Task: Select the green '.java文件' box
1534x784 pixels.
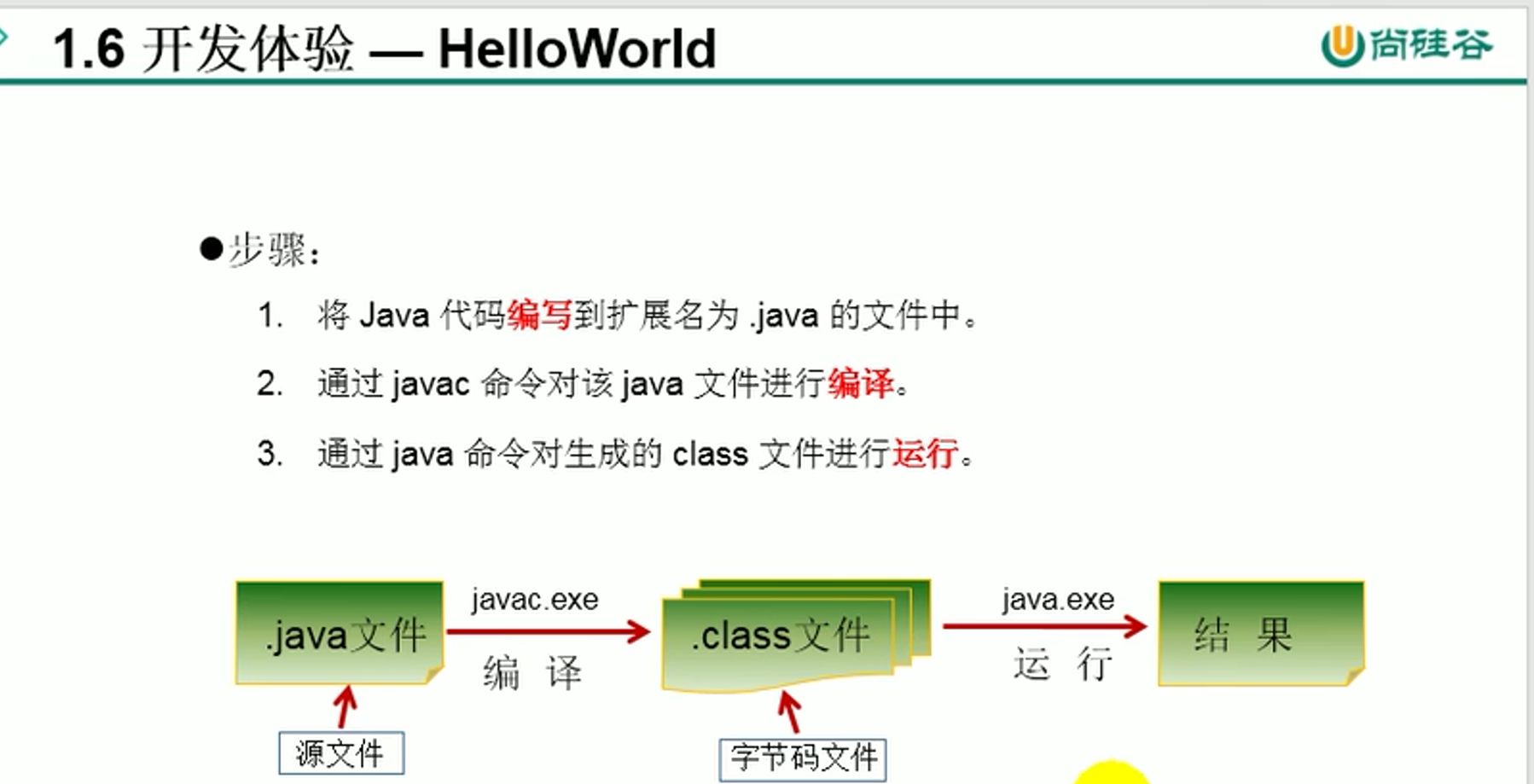Action: (x=340, y=633)
